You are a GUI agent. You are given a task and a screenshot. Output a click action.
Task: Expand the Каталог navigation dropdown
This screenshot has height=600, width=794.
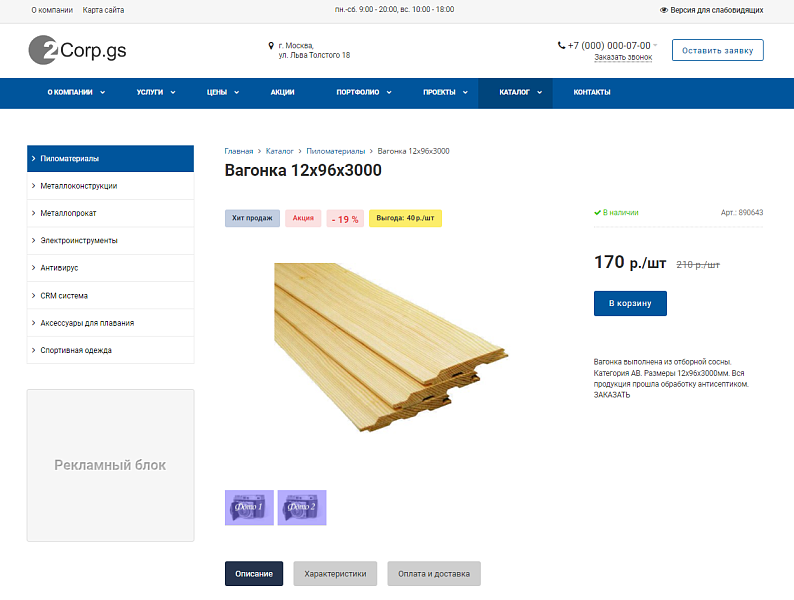pos(520,93)
